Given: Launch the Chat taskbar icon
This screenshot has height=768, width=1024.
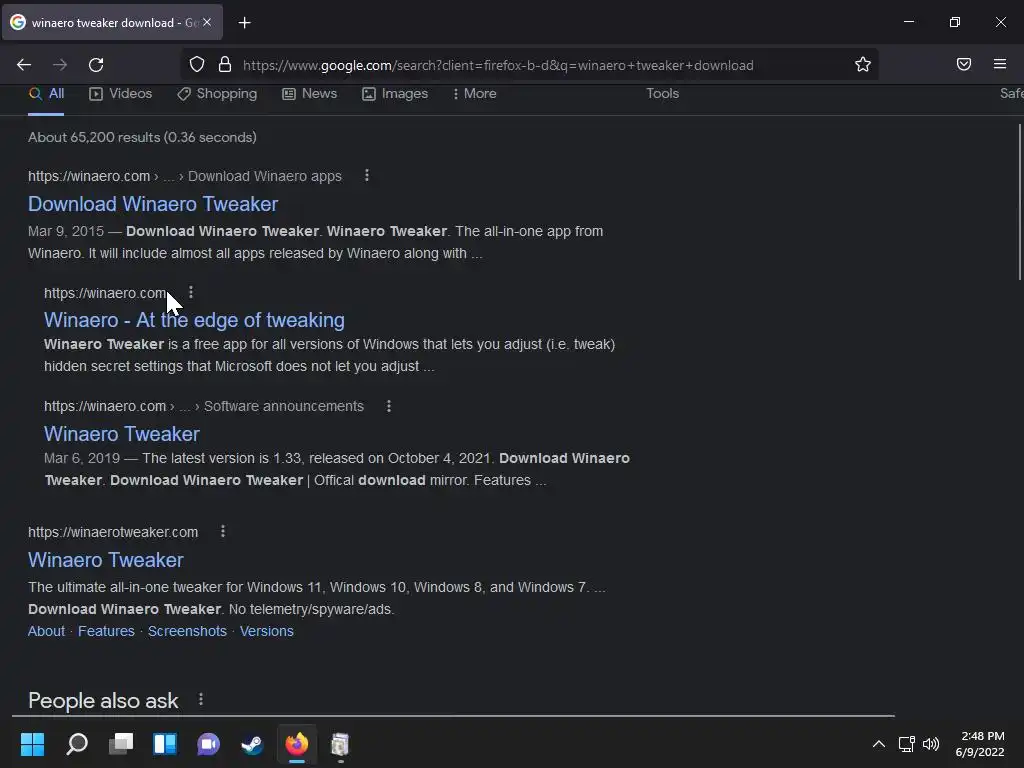Looking at the screenshot, I should [208, 744].
